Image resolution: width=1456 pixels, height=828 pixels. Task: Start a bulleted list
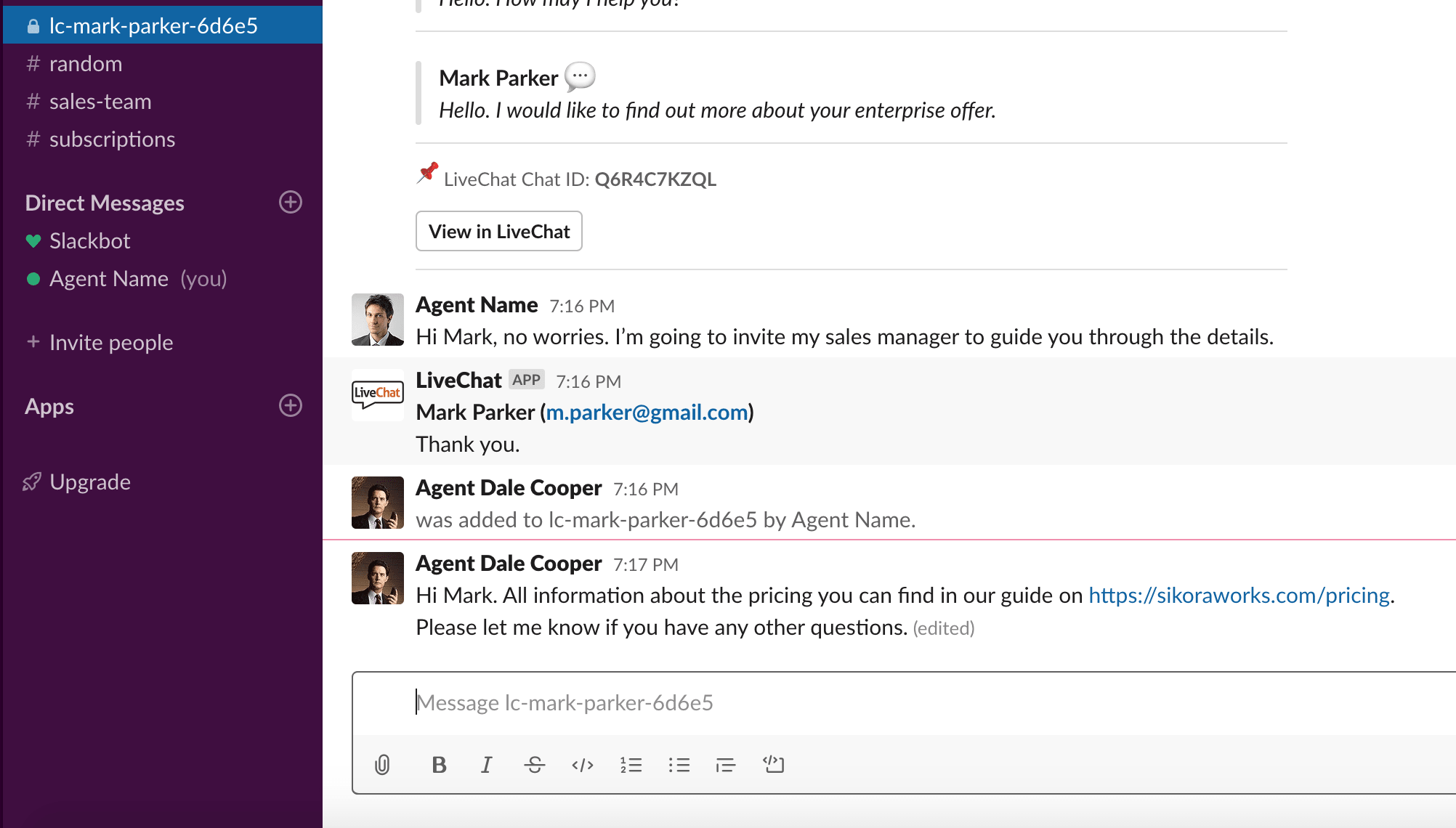coord(679,765)
